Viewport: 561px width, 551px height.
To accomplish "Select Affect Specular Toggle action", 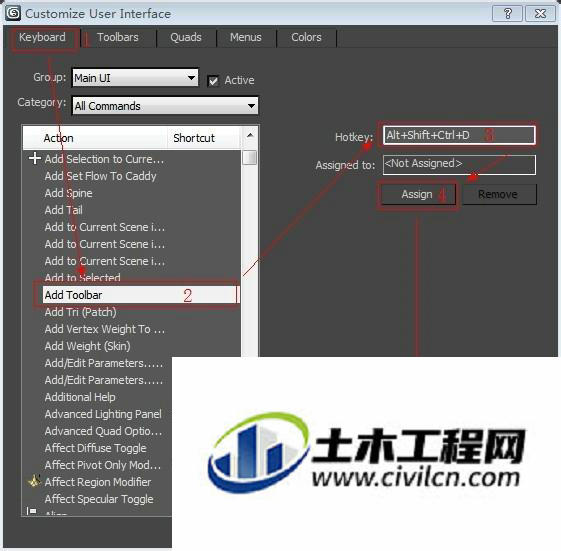I will pos(99,499).
